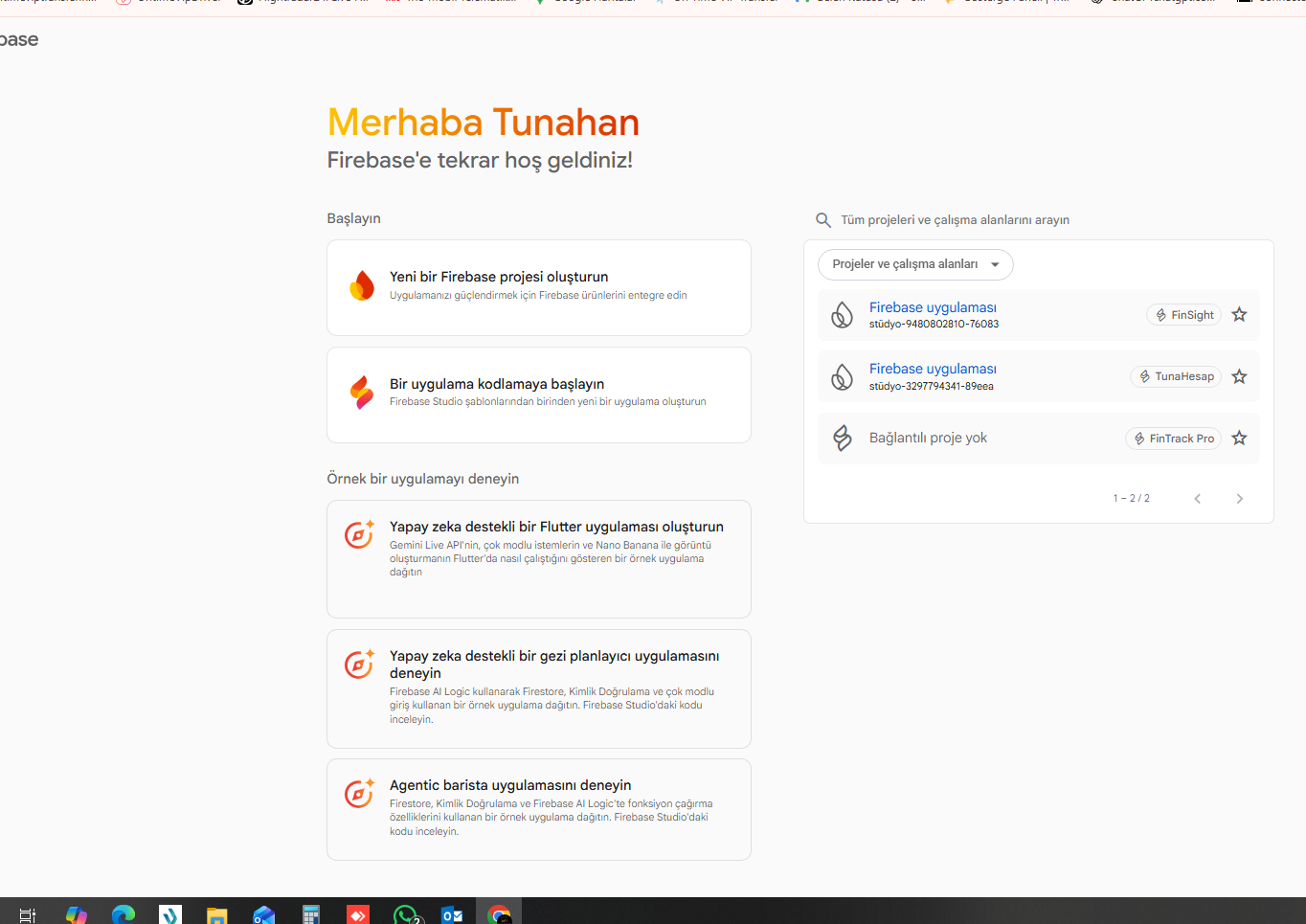Click the 'Örnek bir uygulamayı deneyin' heading

pos(423,479)
